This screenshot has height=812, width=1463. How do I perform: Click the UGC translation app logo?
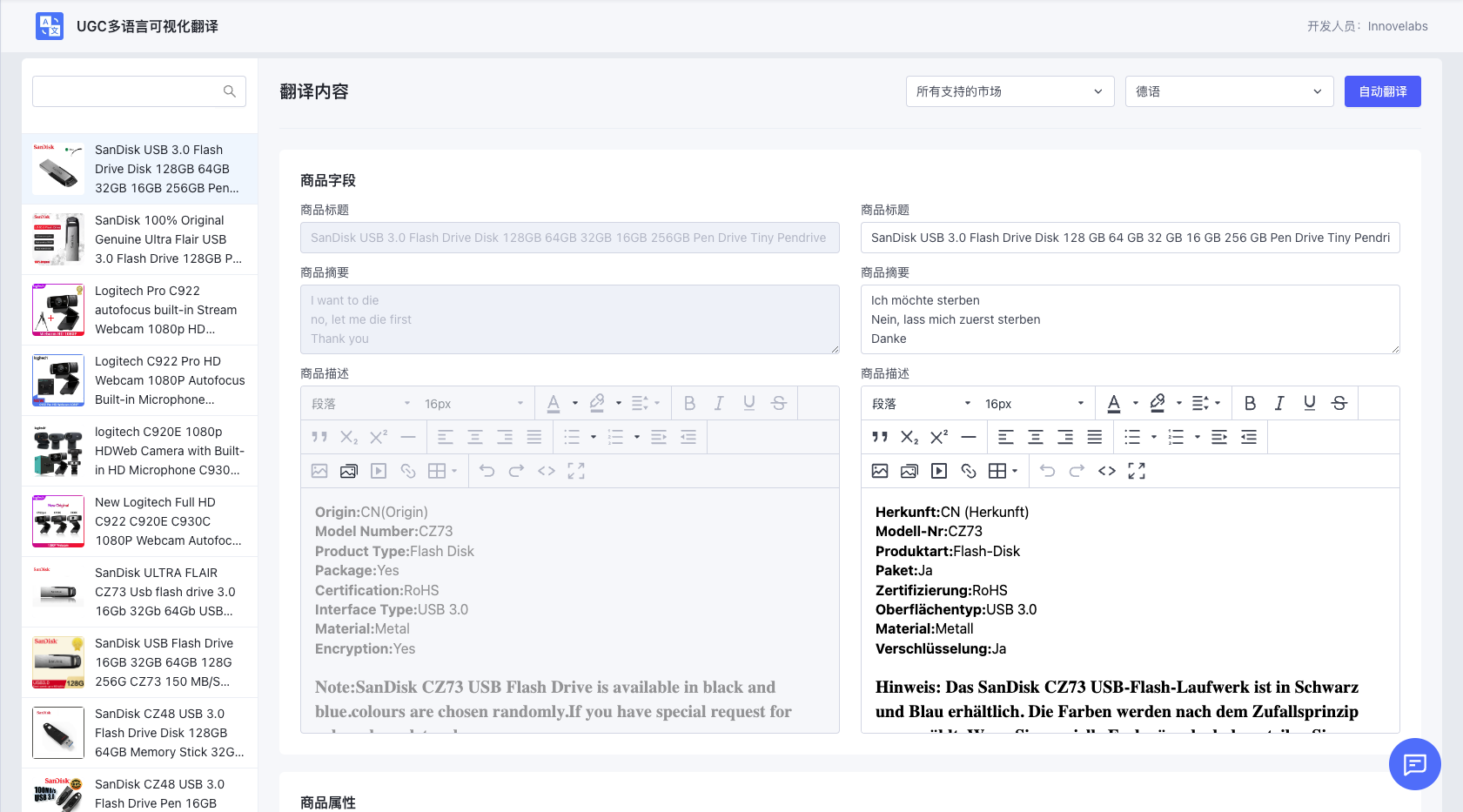[50, 26]
